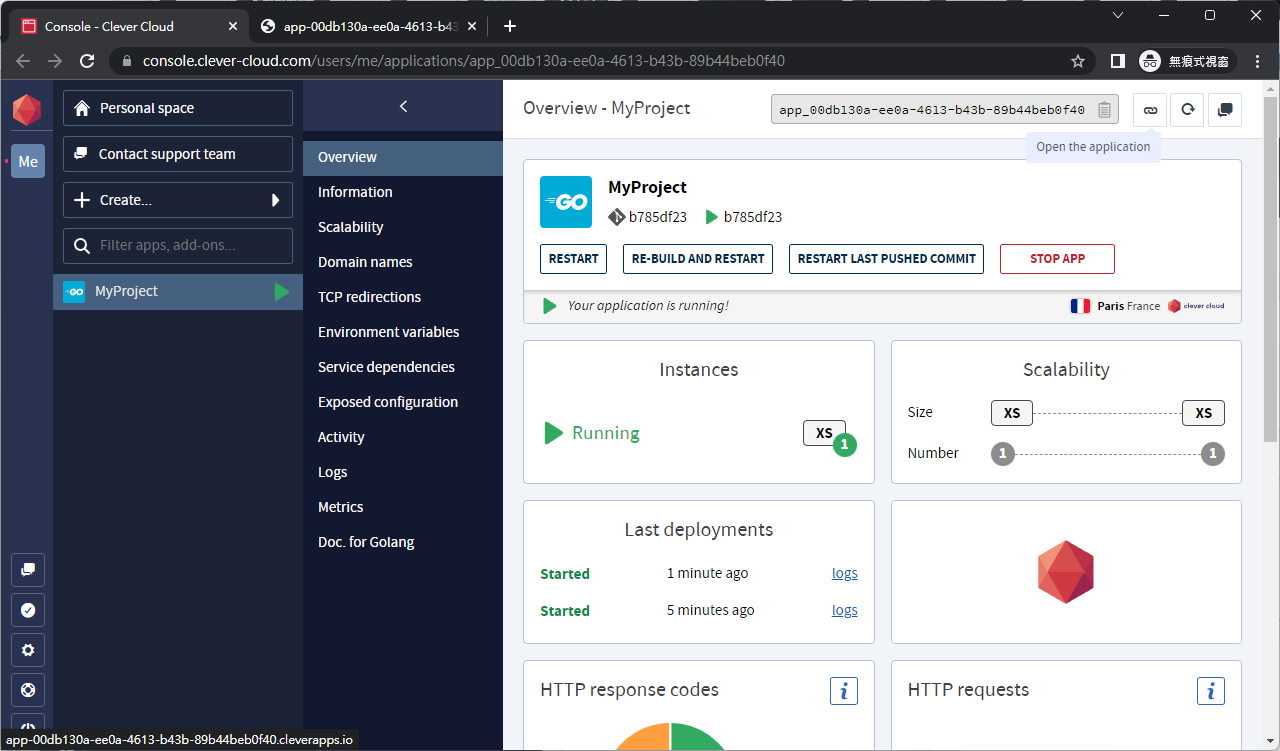Go back with the browser back arrow
The height and width of the screenshot is (751, 1280).
[23, 61]
